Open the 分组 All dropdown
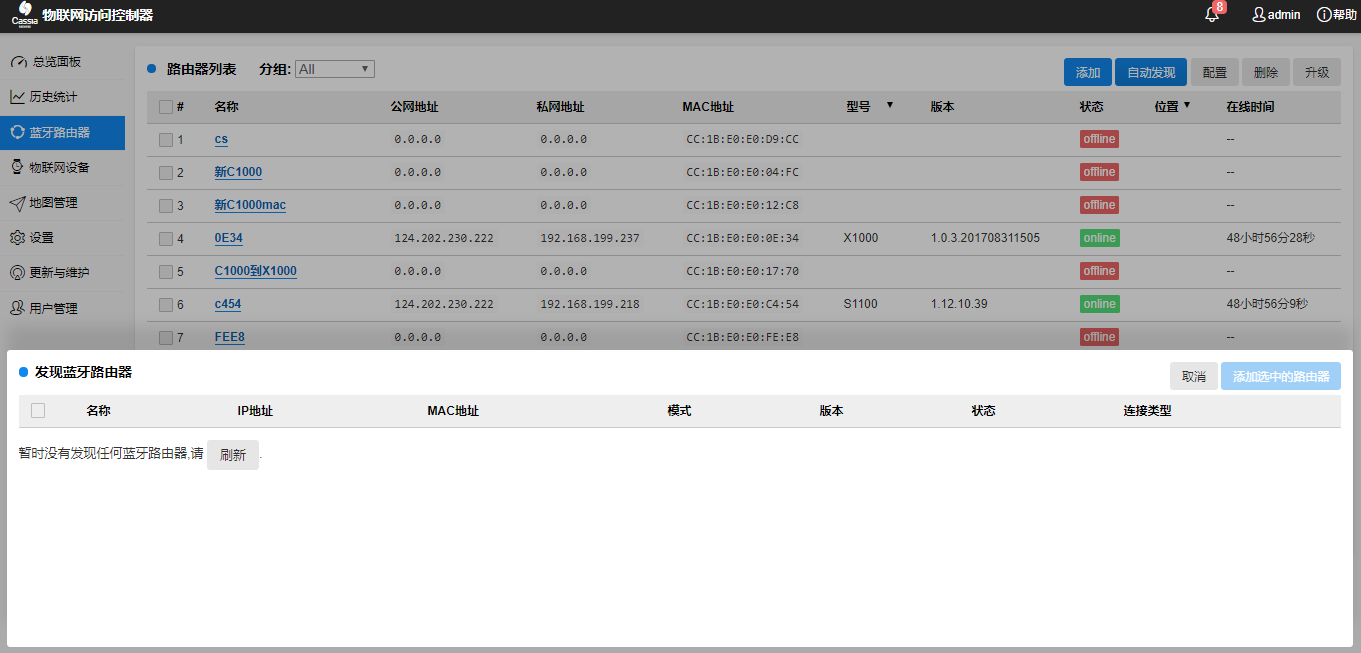Image resolution: width=1361 pixels, height=653 pixels. [334, 69]
